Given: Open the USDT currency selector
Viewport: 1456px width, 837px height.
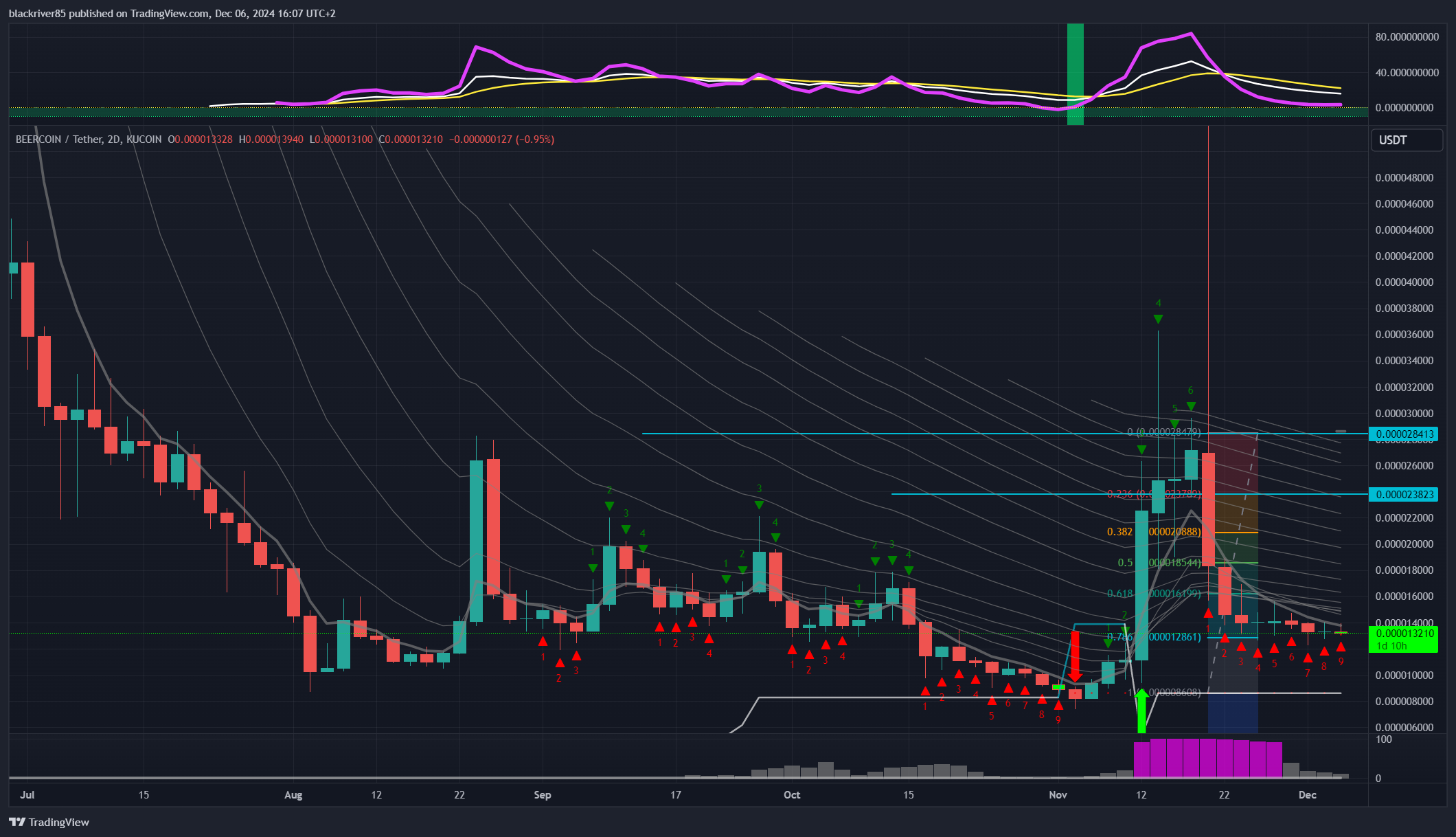Looking at the screenshot, I should 1406,140.
